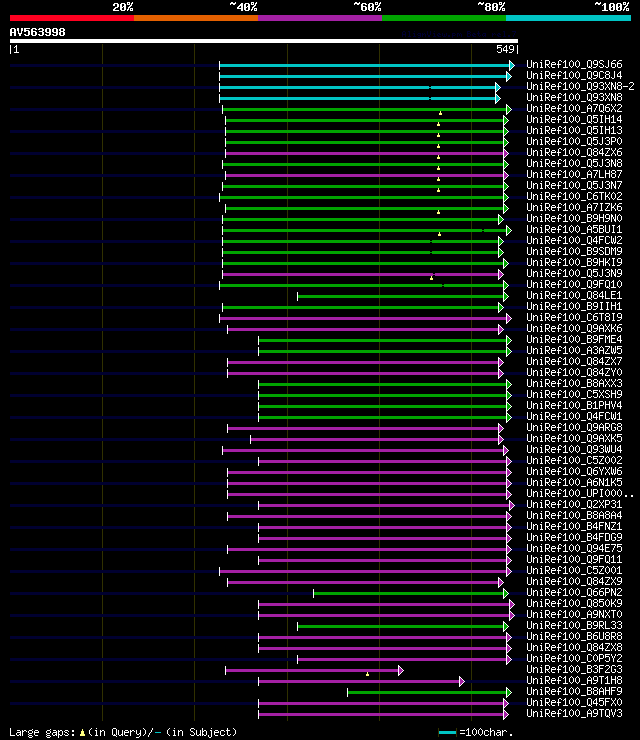
Task: Click the yellow gap marker under A7Q6X2
Action: (440, 113)
